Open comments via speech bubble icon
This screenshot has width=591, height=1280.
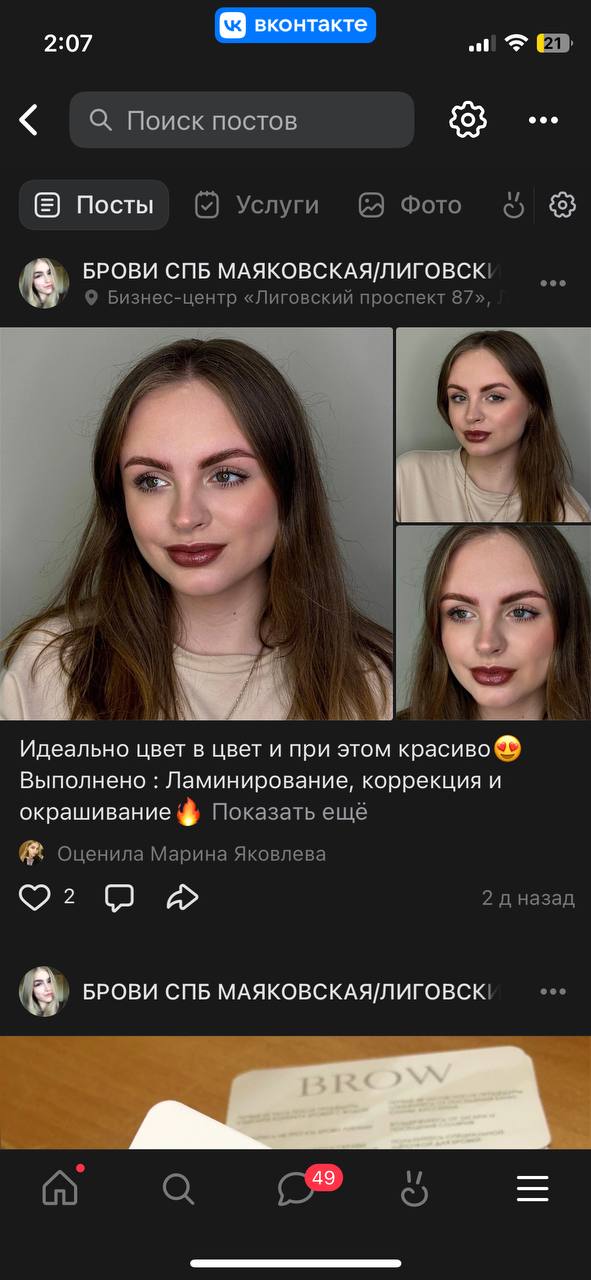(119, 897)
